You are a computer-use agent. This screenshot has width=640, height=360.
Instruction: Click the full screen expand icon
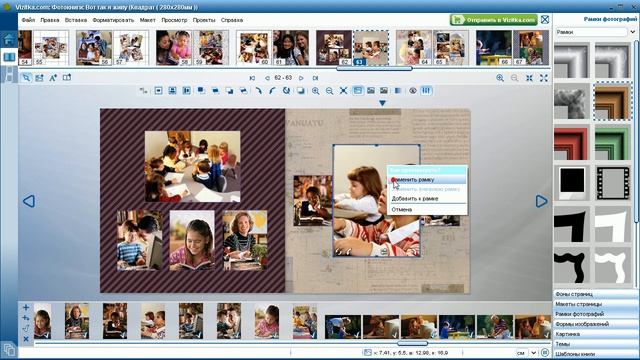click(x=544, y=78)
